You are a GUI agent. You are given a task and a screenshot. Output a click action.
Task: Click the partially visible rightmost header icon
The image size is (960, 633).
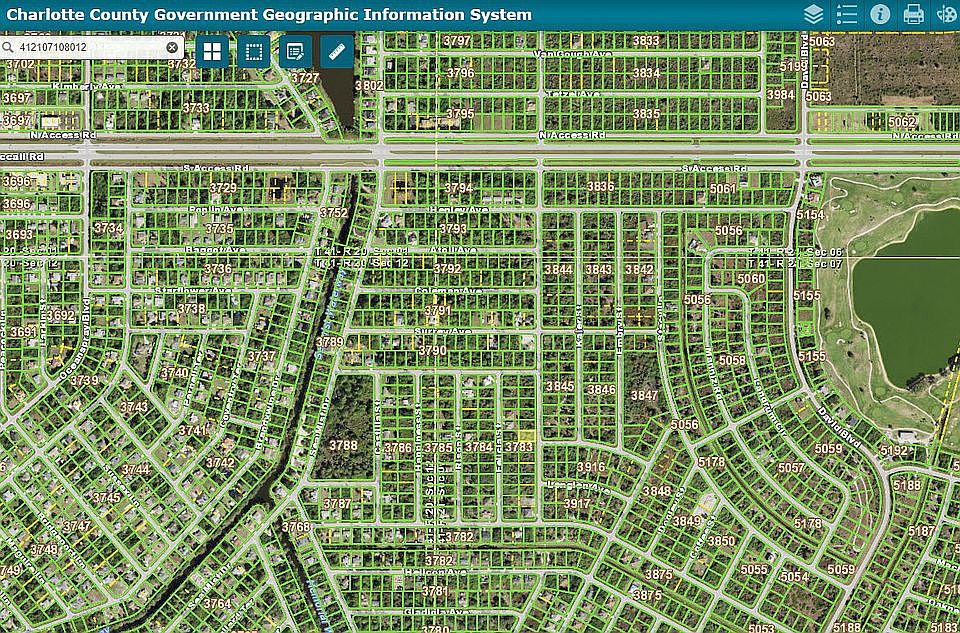(x=947, y=14)
